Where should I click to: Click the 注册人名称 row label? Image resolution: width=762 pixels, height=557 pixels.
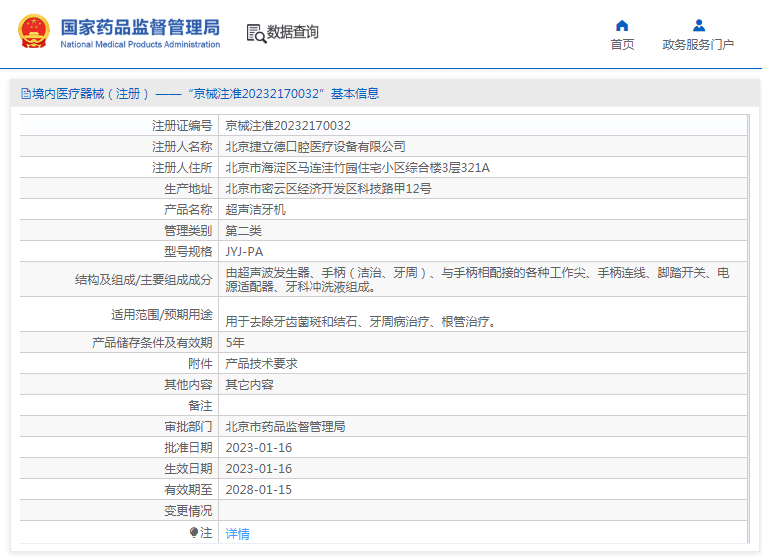pyautogui.click(x=182, y=147)
